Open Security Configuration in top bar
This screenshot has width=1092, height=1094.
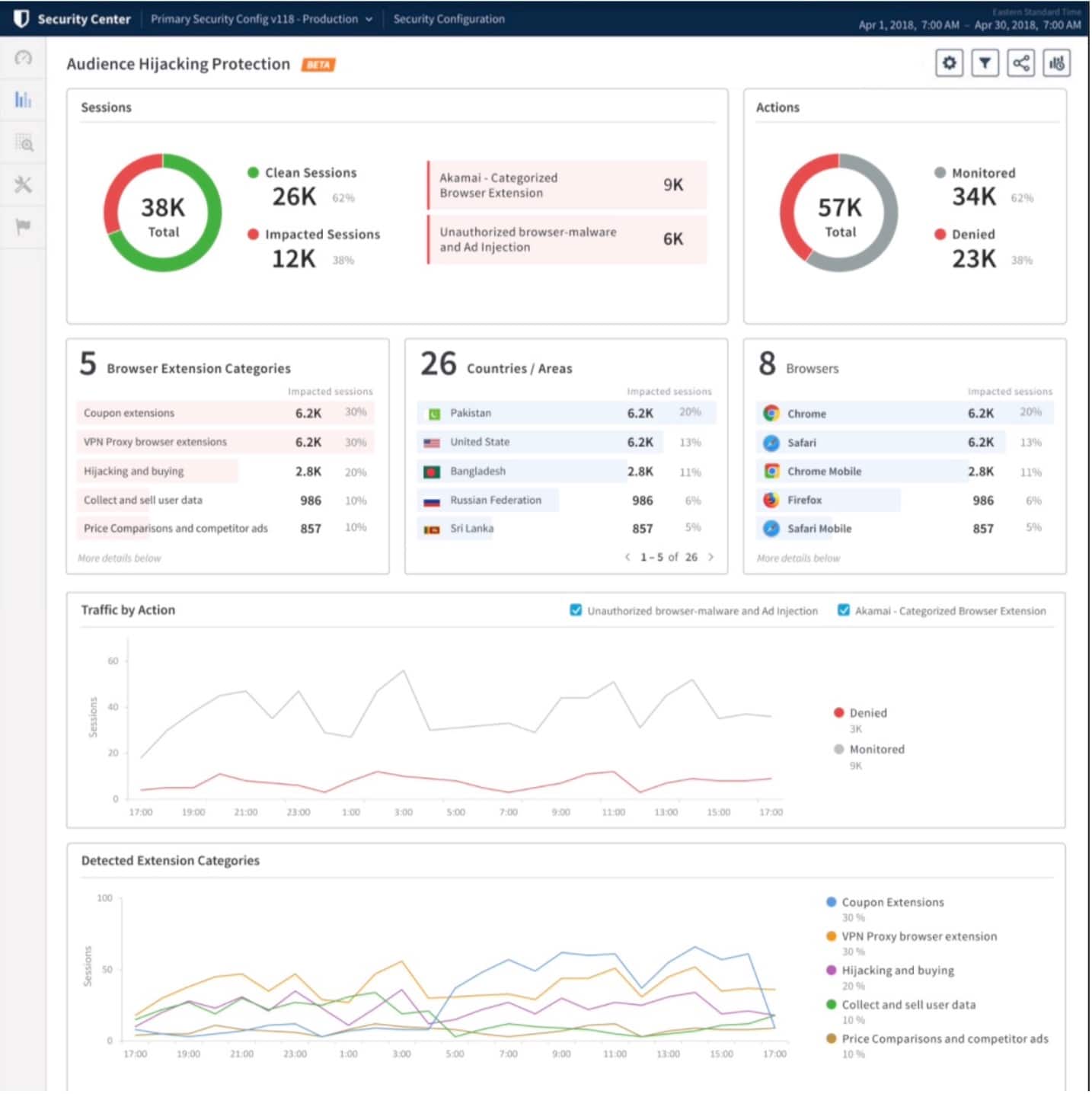pos(449,19)
